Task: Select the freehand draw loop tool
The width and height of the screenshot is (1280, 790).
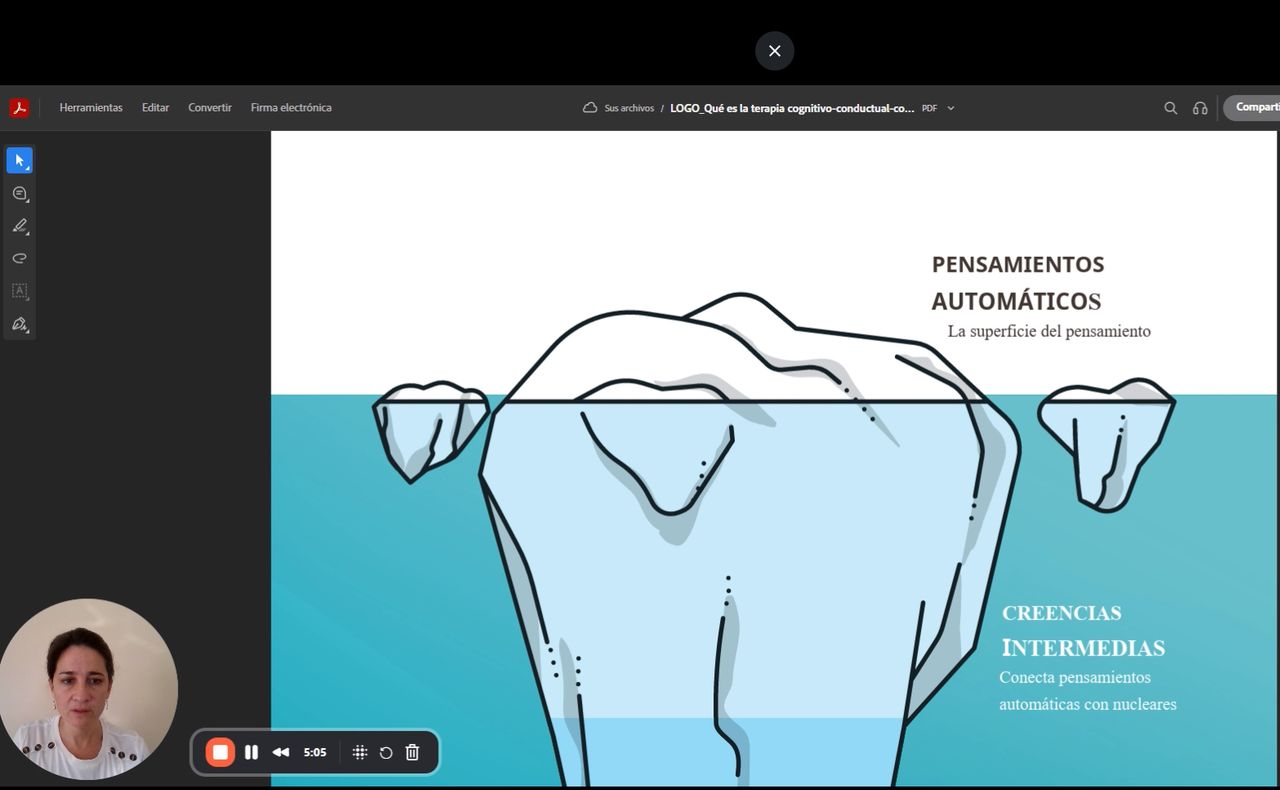Action: (x=19, y=258)
